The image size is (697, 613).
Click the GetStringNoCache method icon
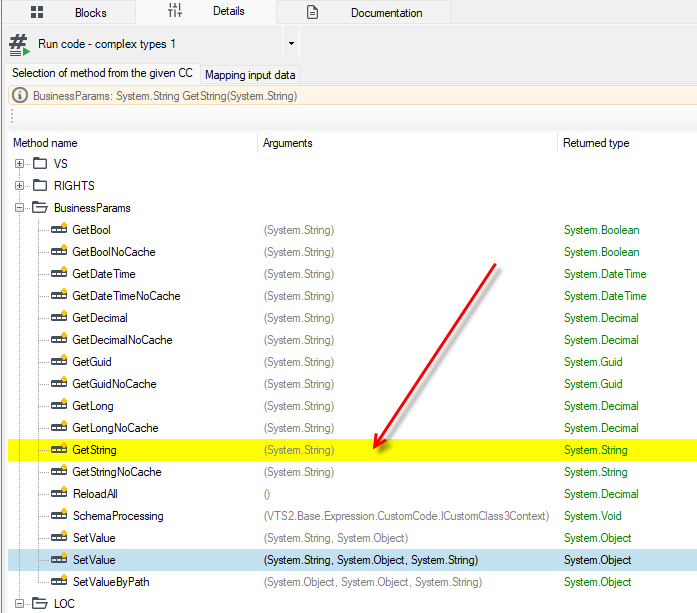[x=59, y=471]
